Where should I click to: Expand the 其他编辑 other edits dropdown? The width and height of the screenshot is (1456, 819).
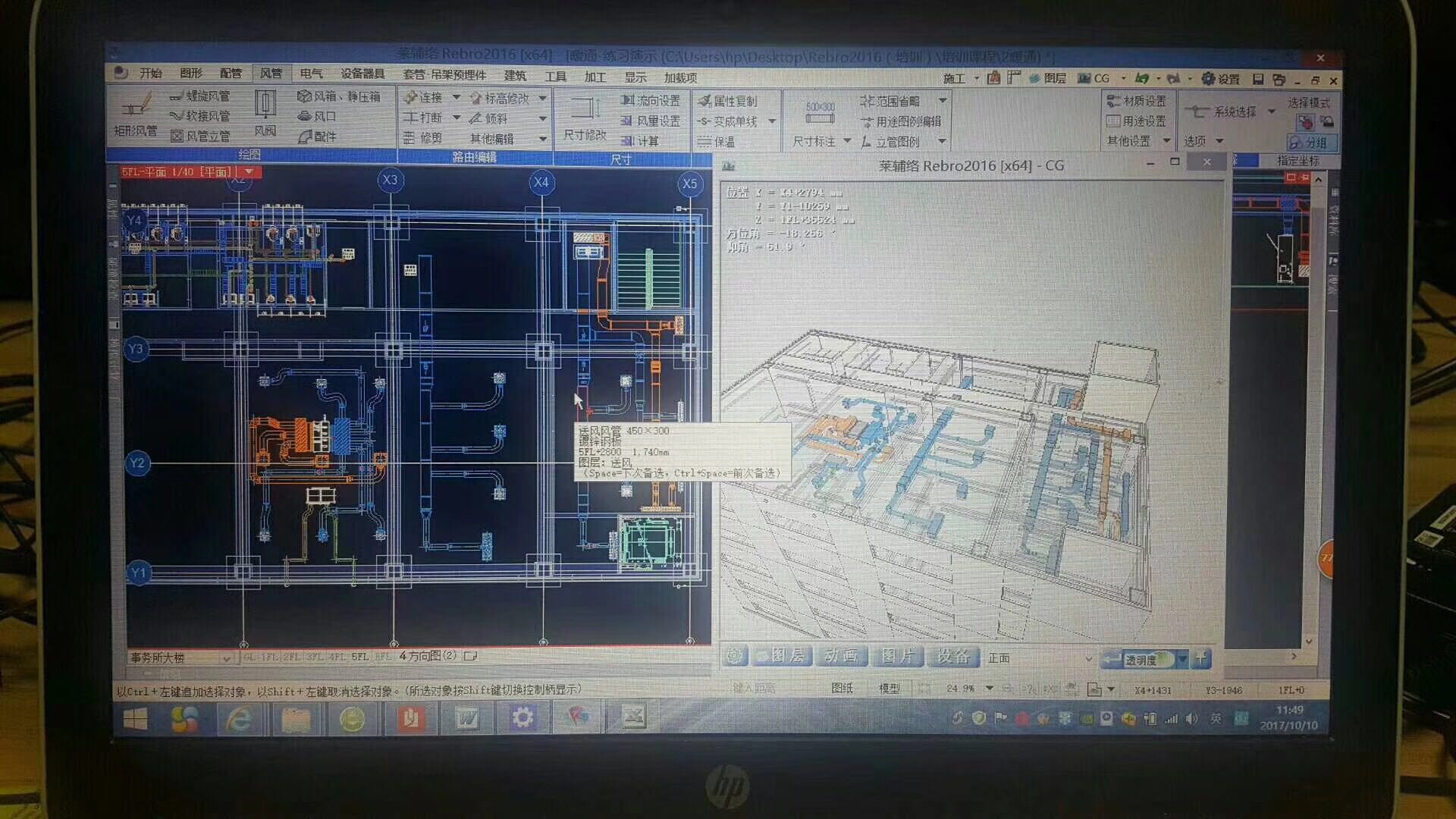543,139
